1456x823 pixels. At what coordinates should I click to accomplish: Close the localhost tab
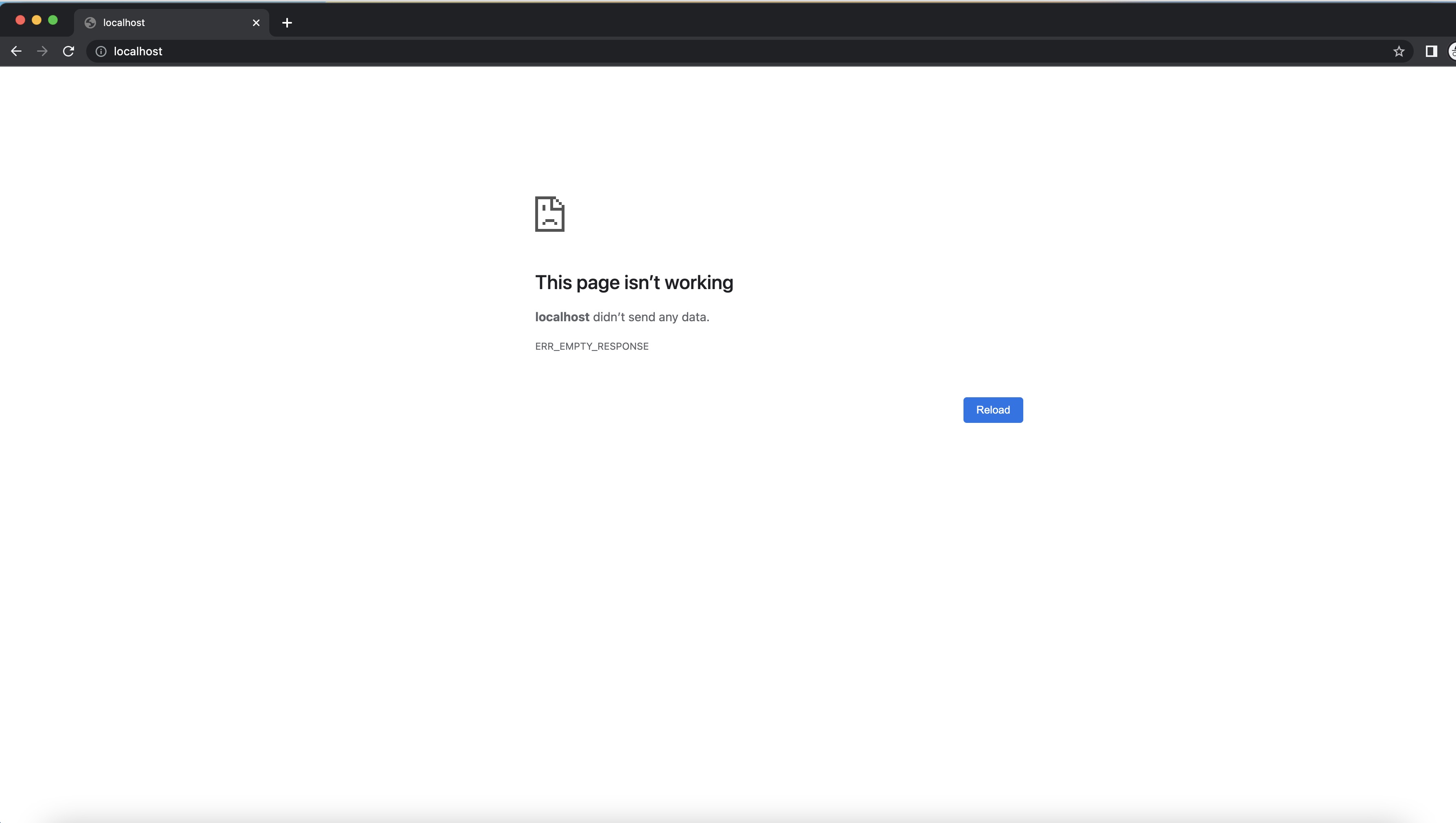[x=256, y=23]
